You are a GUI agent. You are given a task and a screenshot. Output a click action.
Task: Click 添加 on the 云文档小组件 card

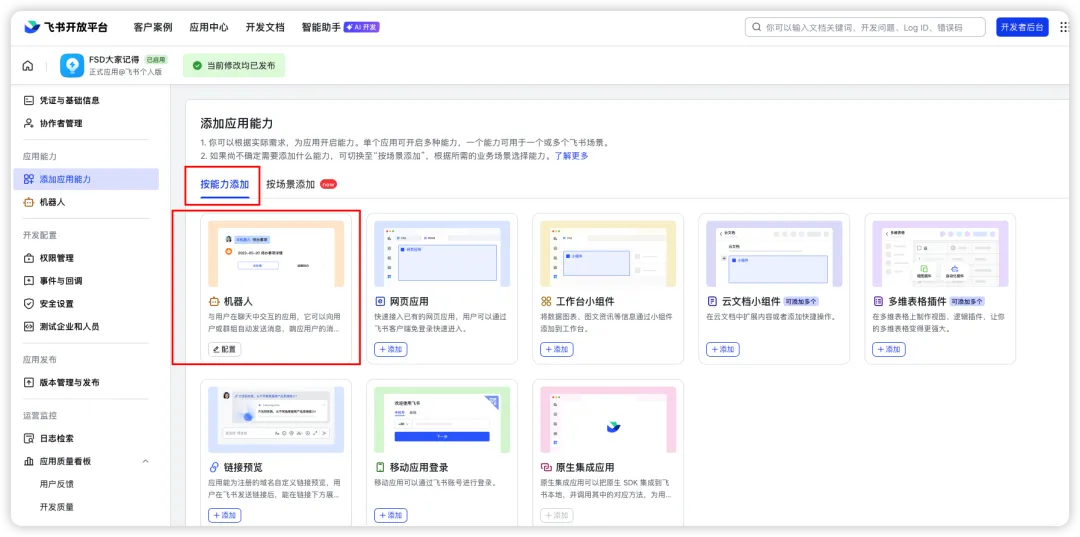click(x=723, y=350)
